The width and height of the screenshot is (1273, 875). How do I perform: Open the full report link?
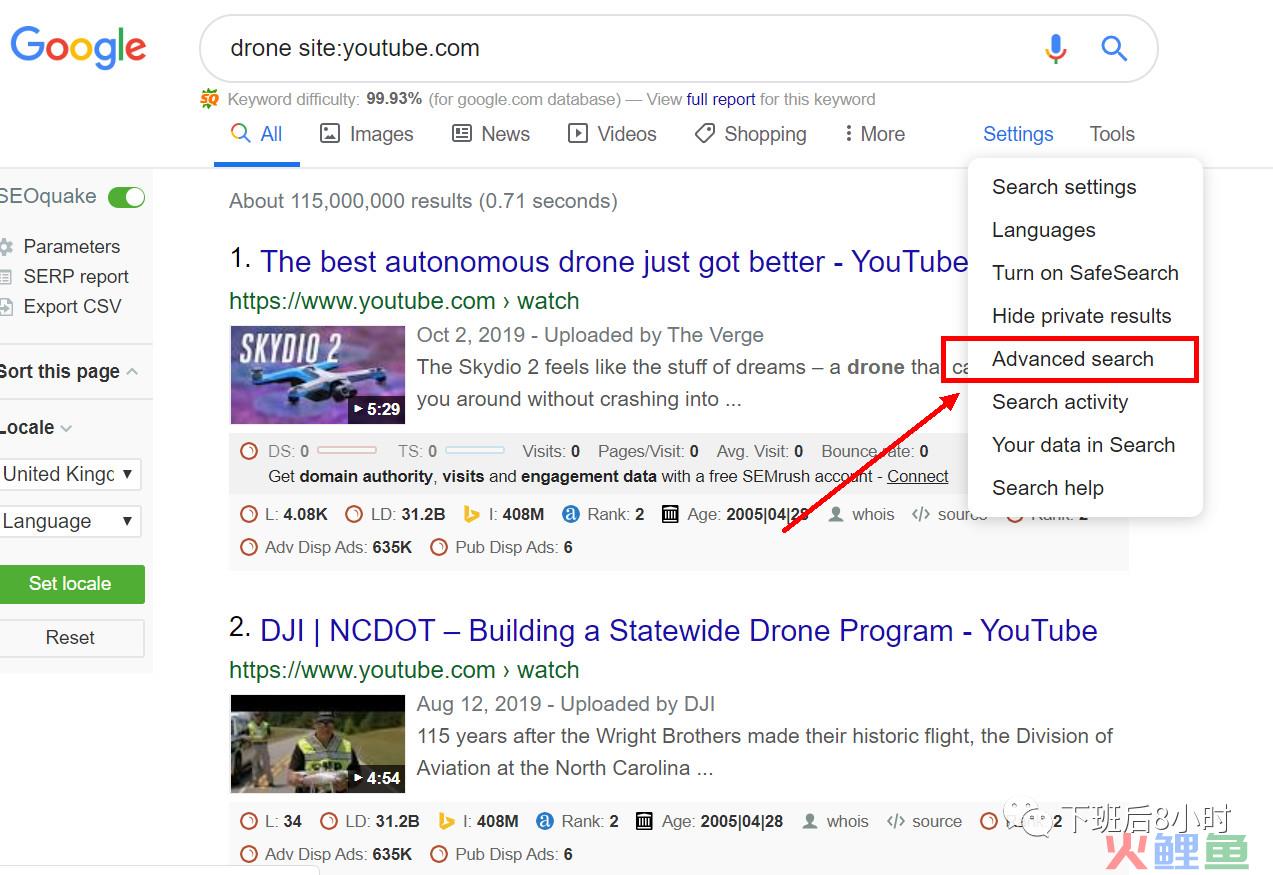pyautogui.click(x=721, y=99)
